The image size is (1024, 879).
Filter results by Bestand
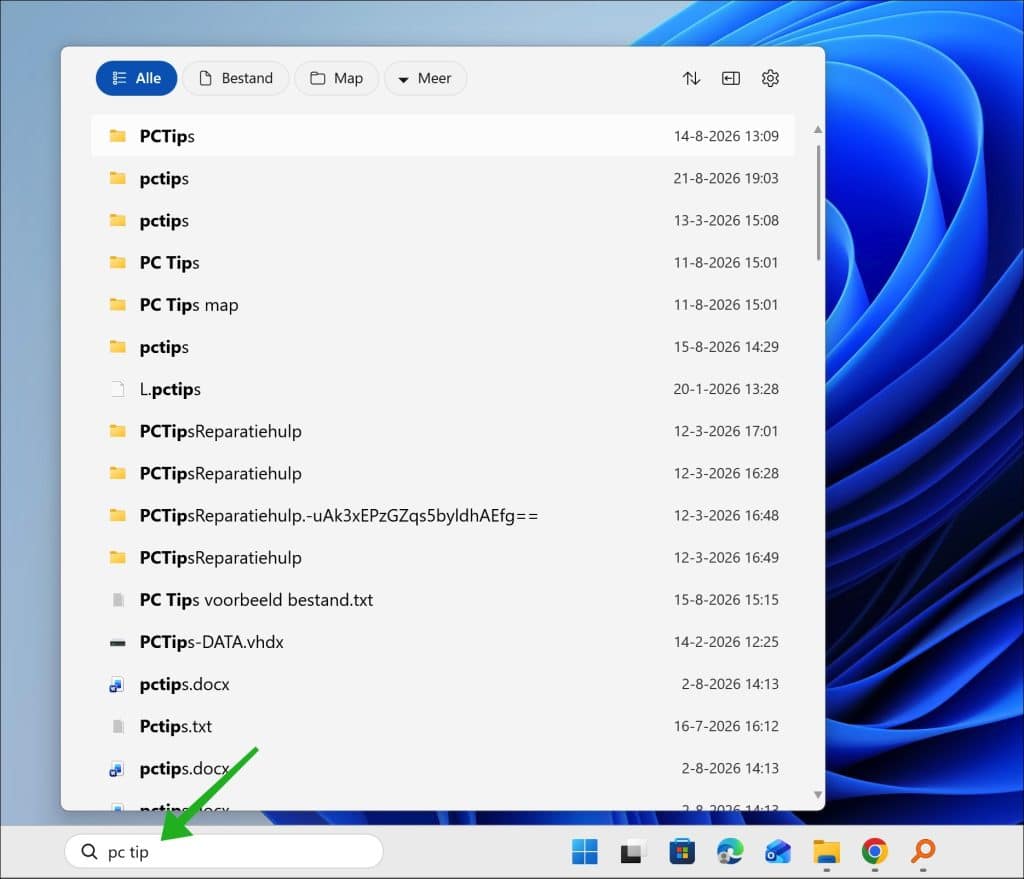pos(236,78)
